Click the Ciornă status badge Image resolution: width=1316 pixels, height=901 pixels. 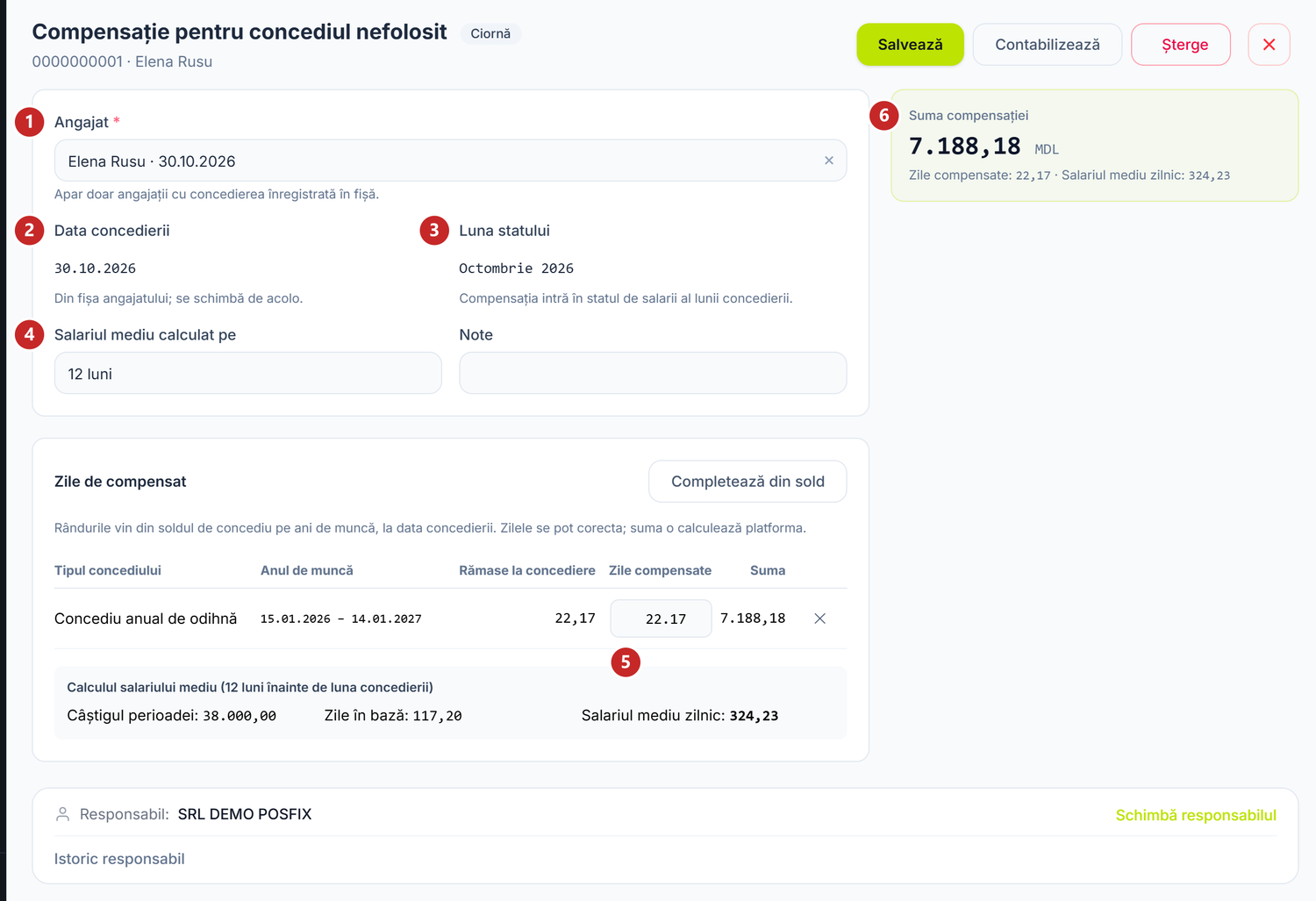click(490, 33)
